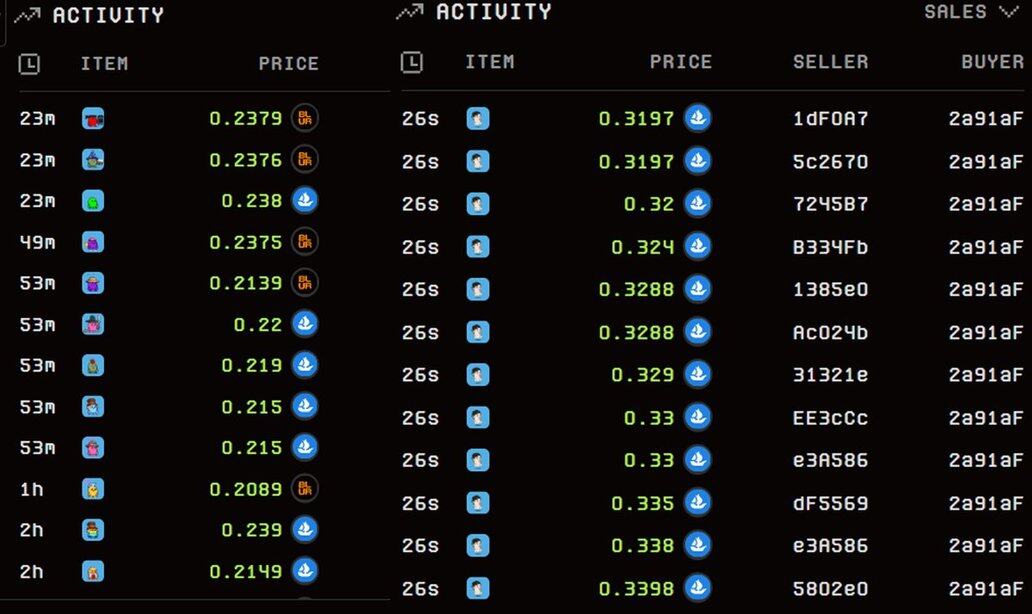The image size is (1032, 614).
Task: Click the PRICE header in the left panel
Action: coord(288,64)
